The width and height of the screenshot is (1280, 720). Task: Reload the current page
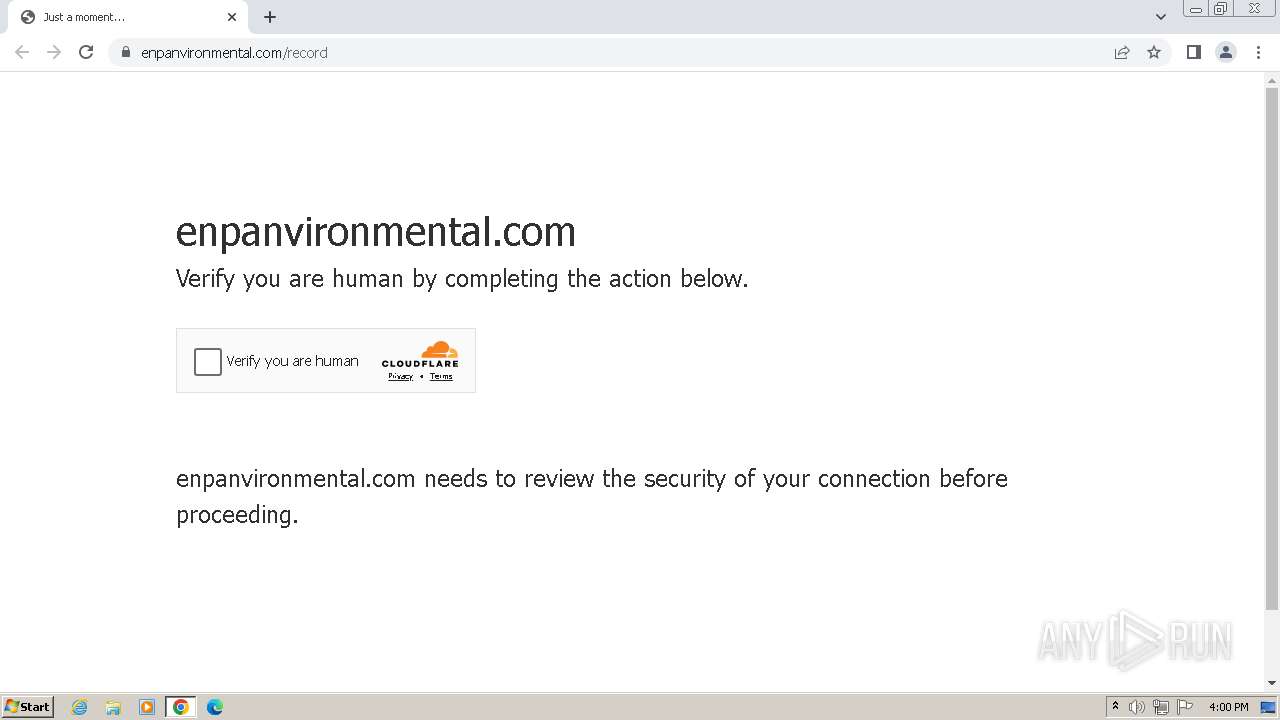pyautogui.click(x=86, y=52)
